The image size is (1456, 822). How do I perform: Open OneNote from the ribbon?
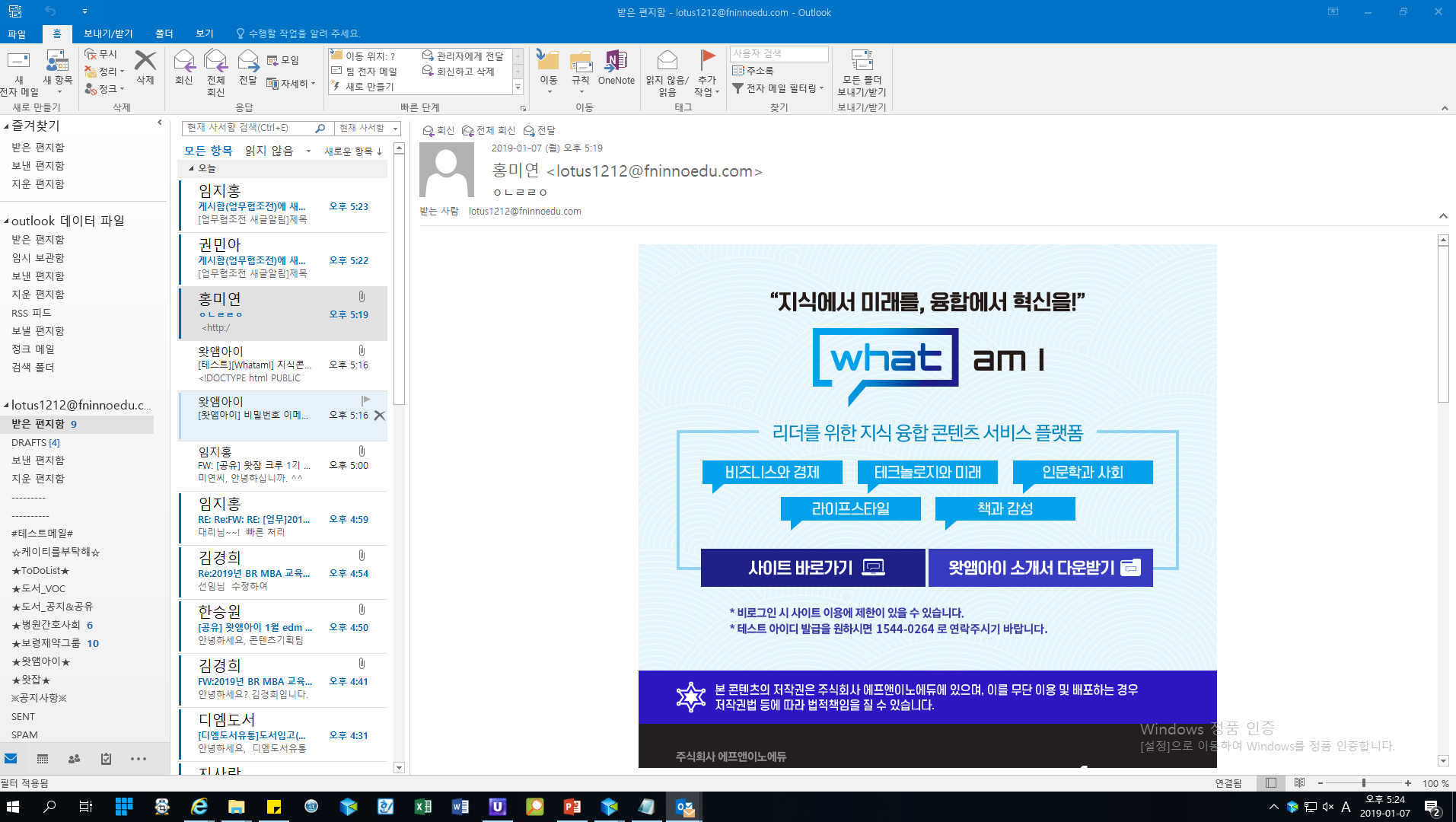616,67
